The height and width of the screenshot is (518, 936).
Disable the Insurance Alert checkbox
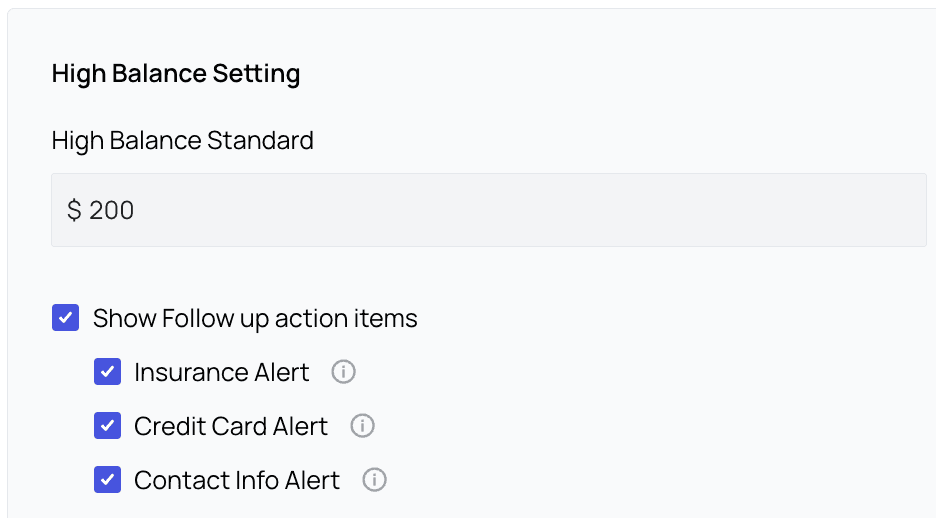pyautogui.click(x=107, y=372)
